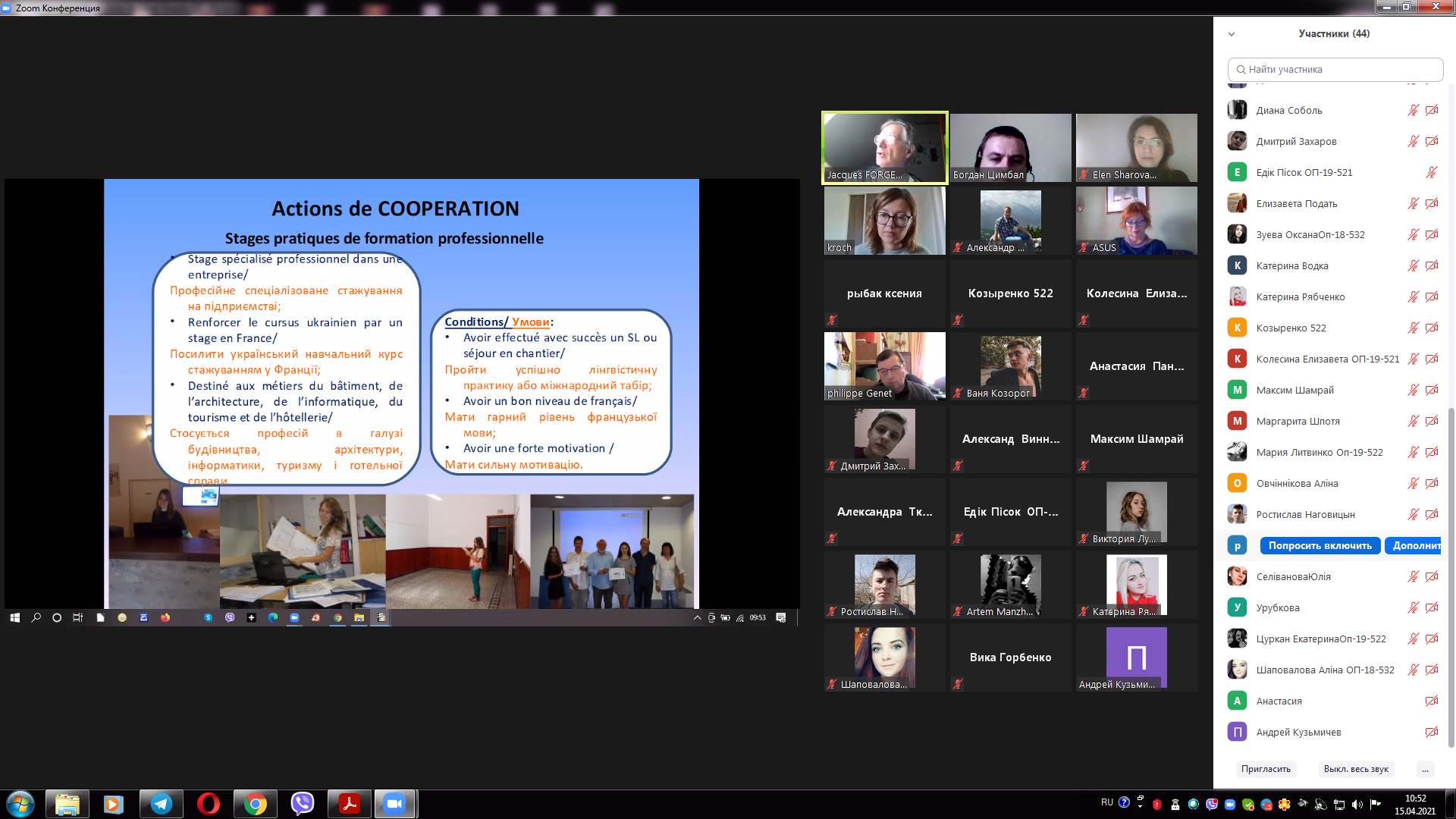Collapse the Участники panel chevron
This screenshot has width=1456, height=819.
pyautogui.click(x=1232, y=34)
